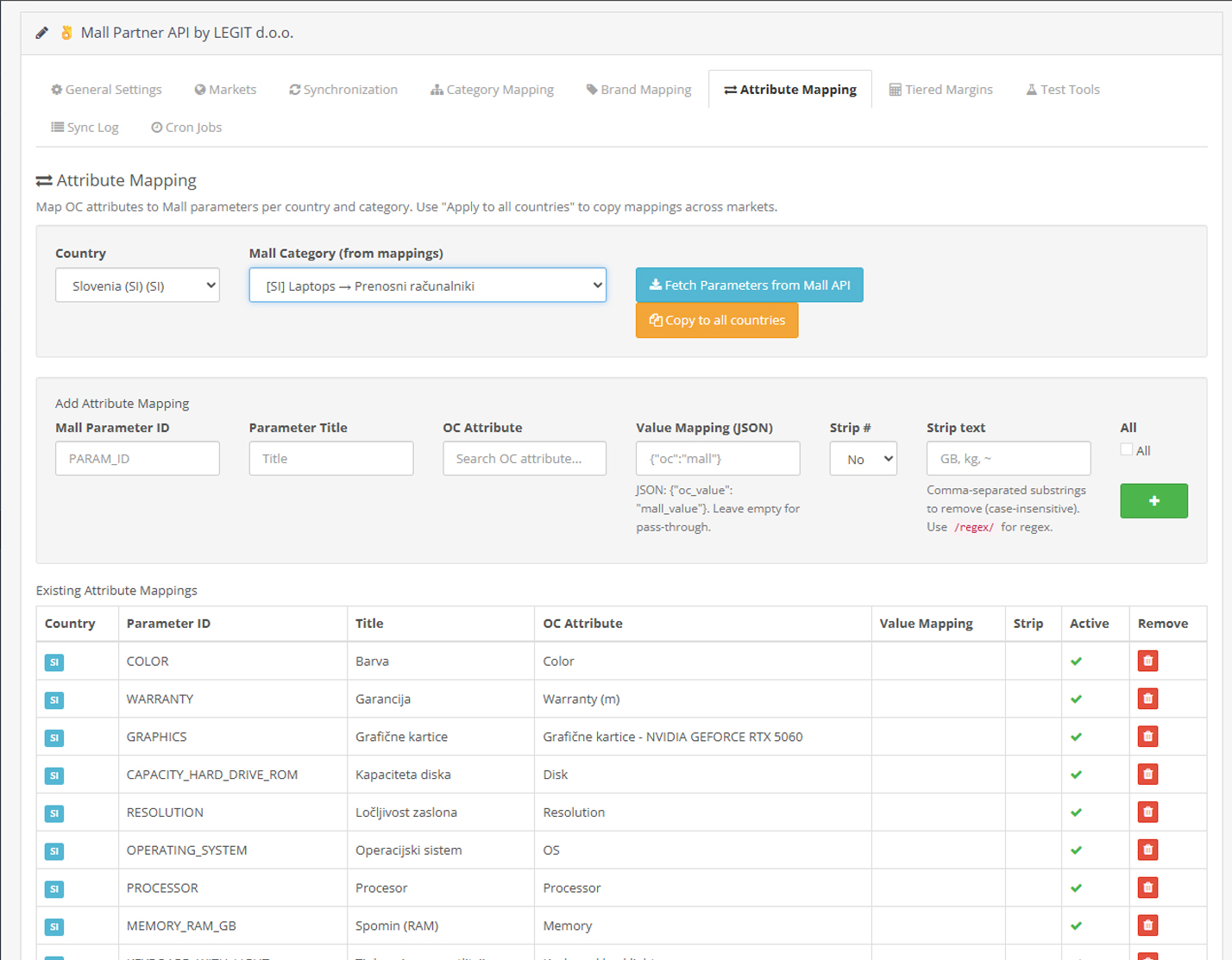
Task: Click the SI country badge in GRAPHICS row
Action: tap(54, 738)
